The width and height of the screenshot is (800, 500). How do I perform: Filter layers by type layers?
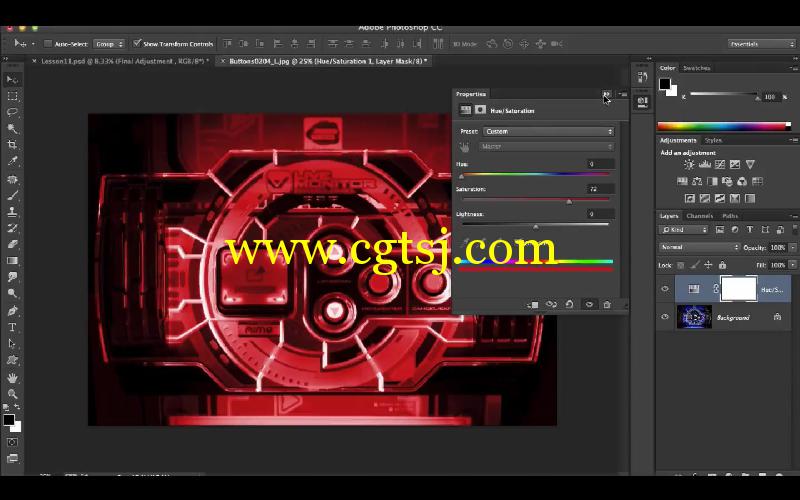pyautogui.click(x=749, y=230)
